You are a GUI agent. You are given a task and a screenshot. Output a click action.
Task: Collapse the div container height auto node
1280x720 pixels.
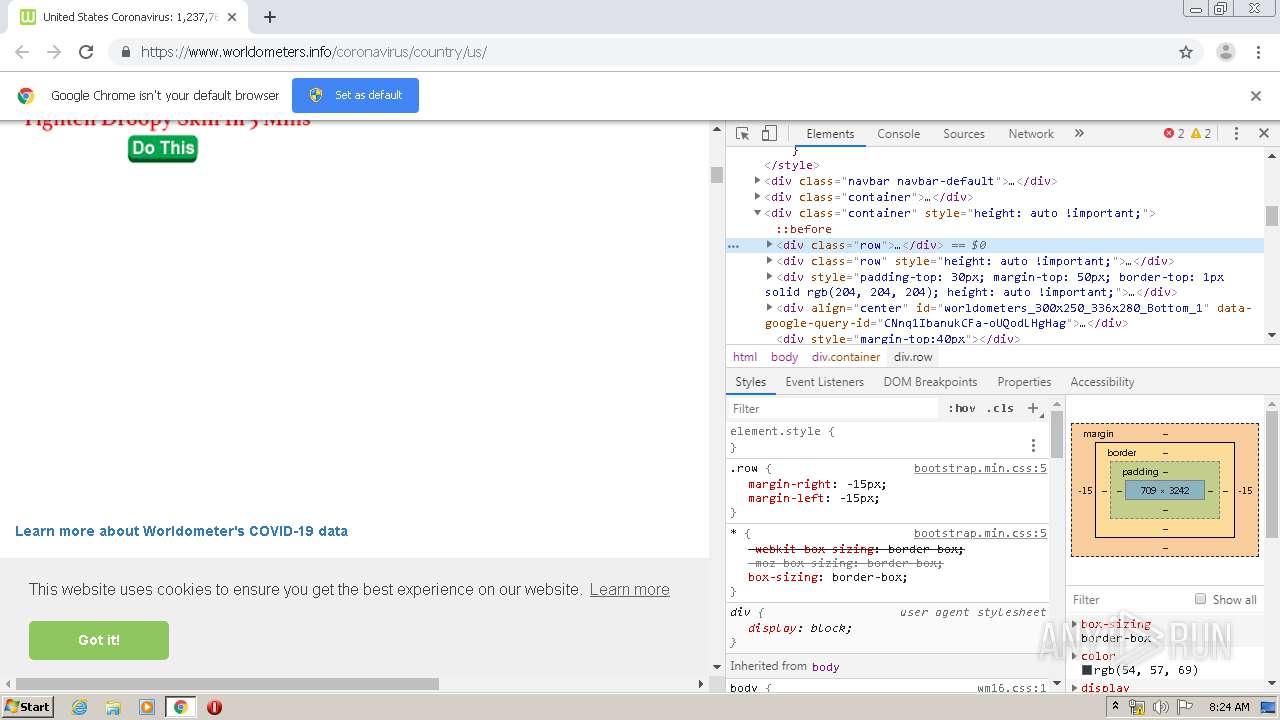click(758, 213)
